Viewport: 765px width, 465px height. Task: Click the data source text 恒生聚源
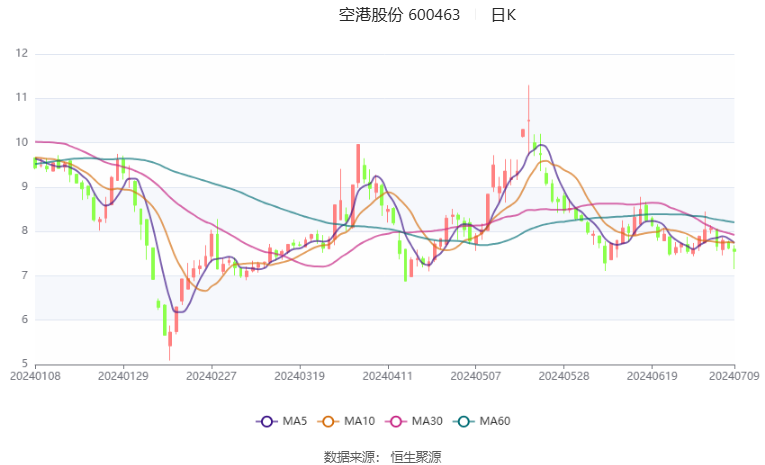(416, 457)
